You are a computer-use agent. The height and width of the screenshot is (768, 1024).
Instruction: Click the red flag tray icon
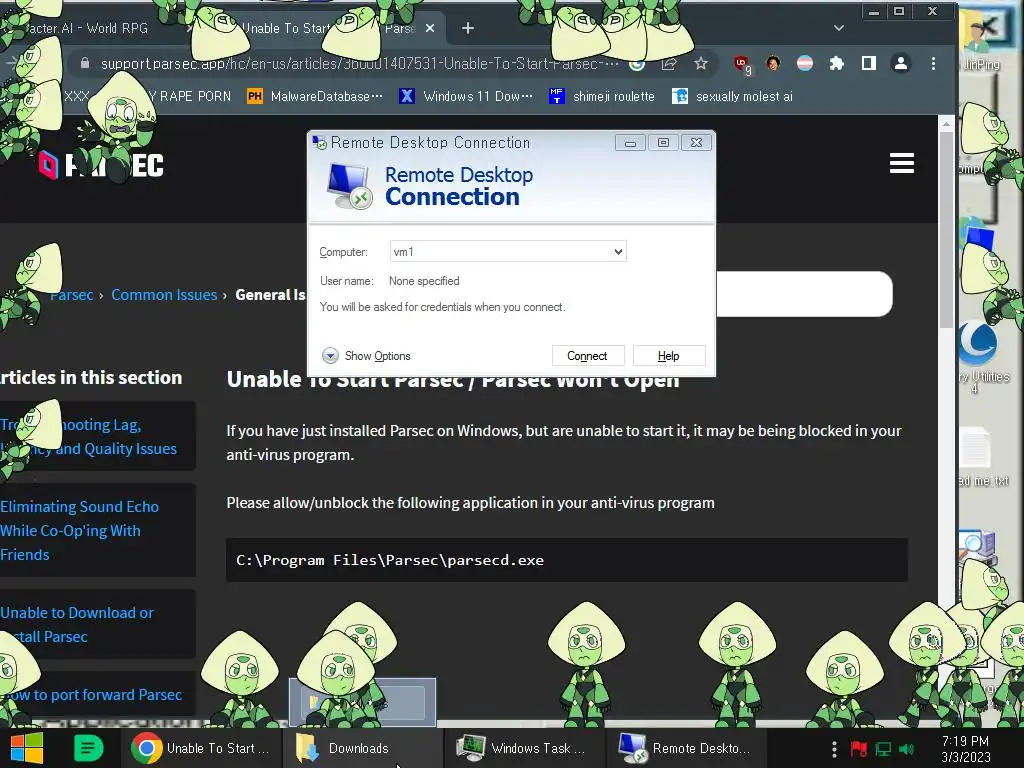pyautogui.click(x=859, y=749)
